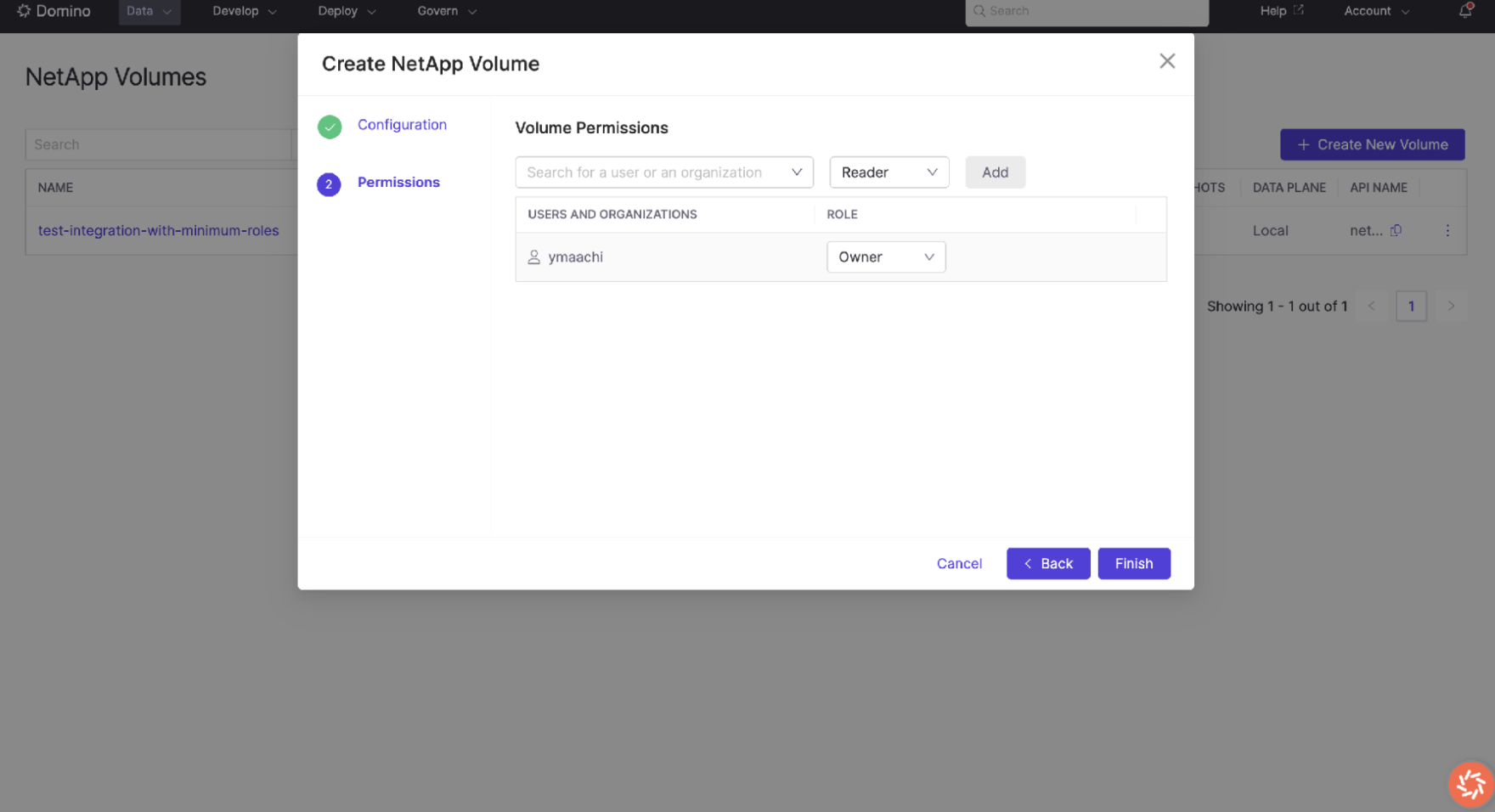Open the Deploy menu
The width and height of the screenshot is (1495, 812).
coord(347,11)
